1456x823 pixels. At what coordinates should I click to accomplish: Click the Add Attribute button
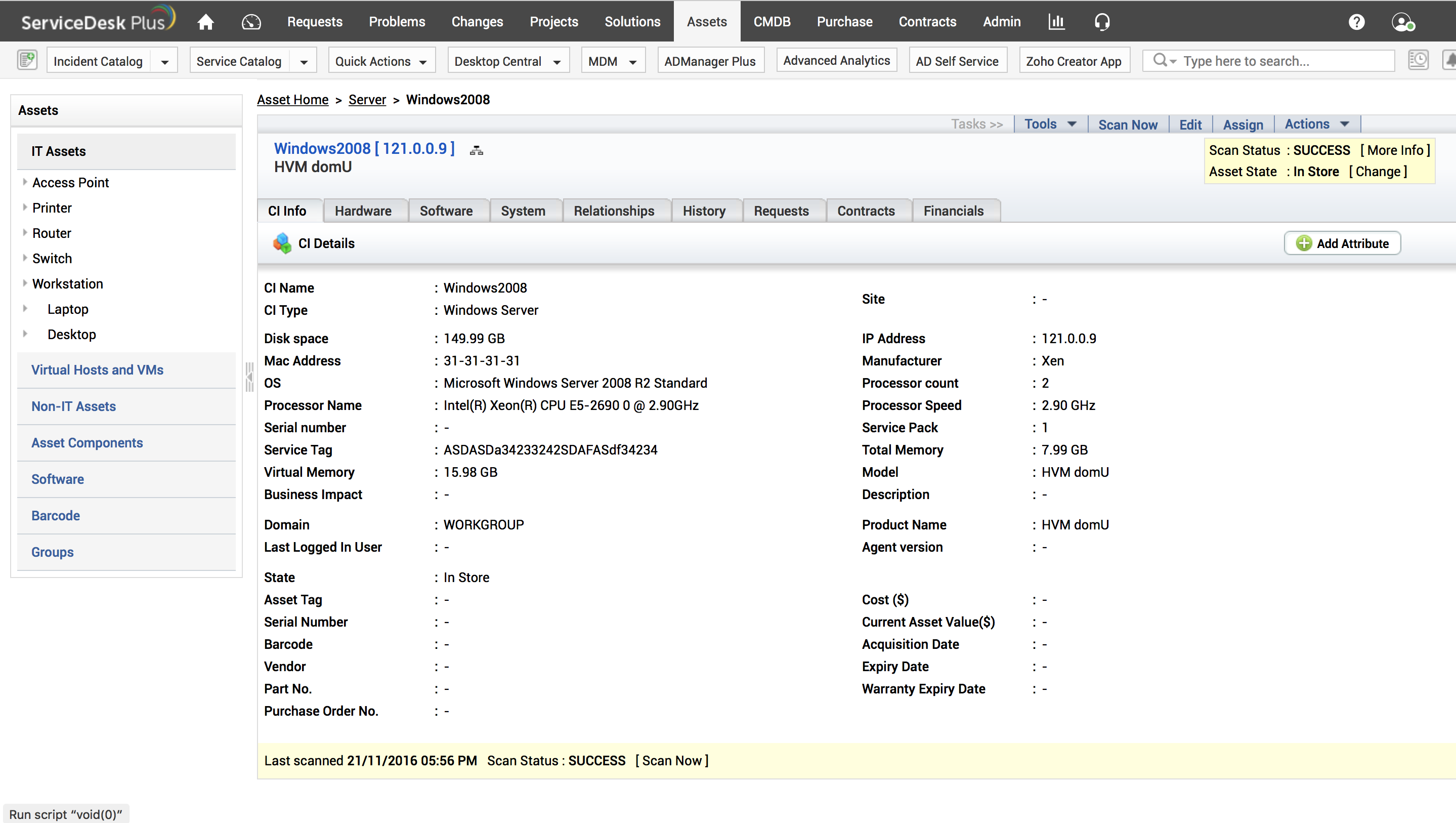[1342, 243]
